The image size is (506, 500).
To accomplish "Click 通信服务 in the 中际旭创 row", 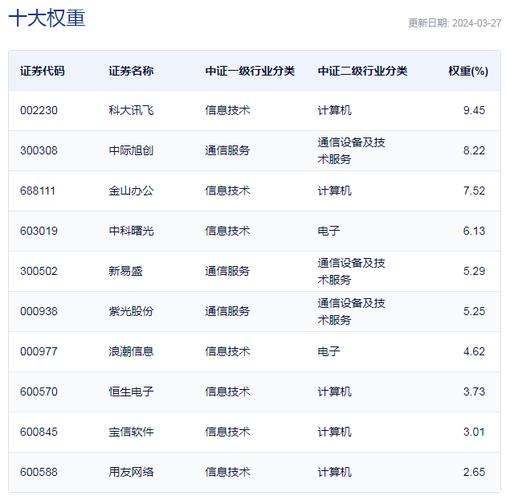I will [227, 150].
